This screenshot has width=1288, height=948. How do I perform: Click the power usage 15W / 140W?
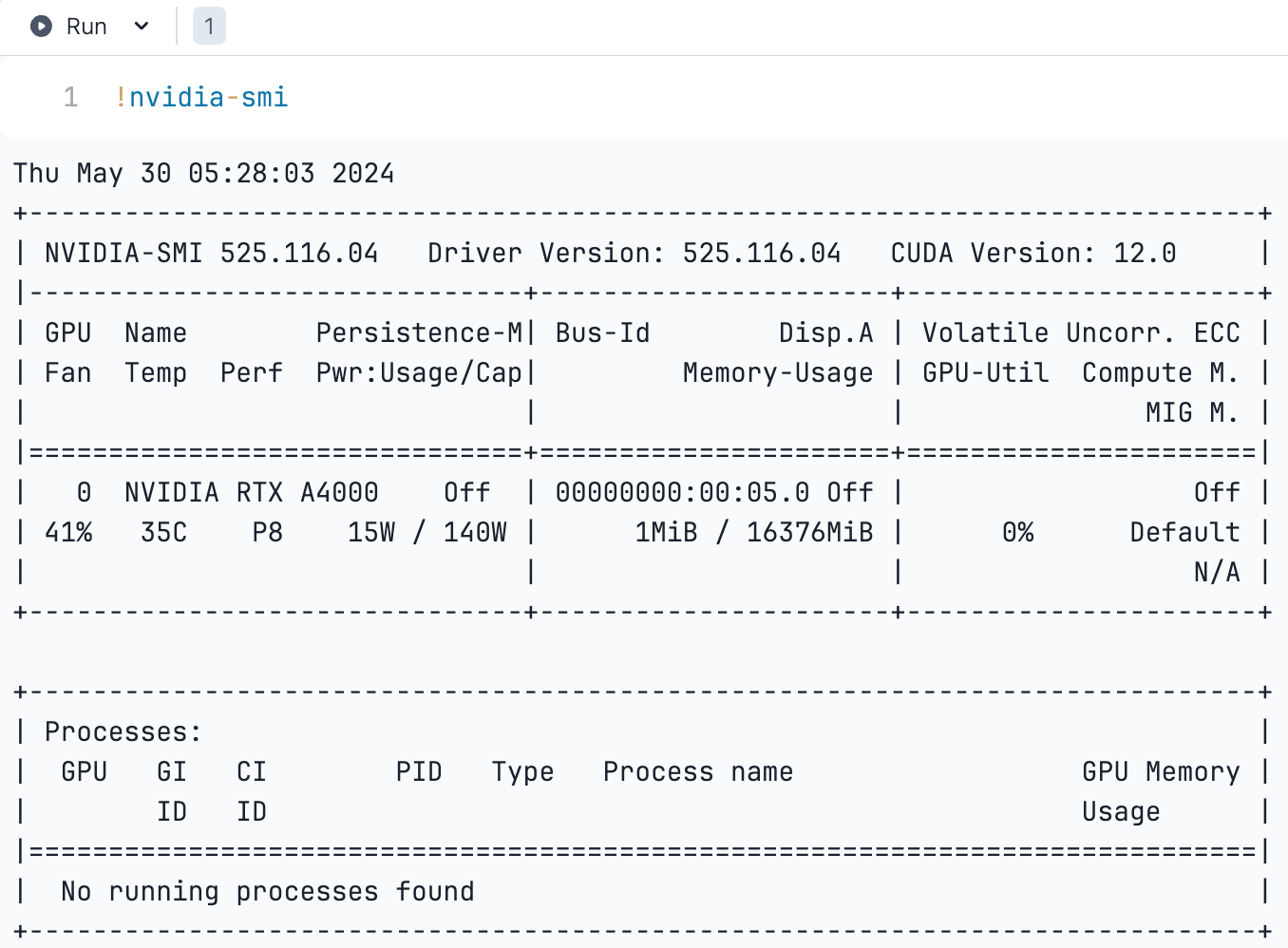[x=426, y=532]
